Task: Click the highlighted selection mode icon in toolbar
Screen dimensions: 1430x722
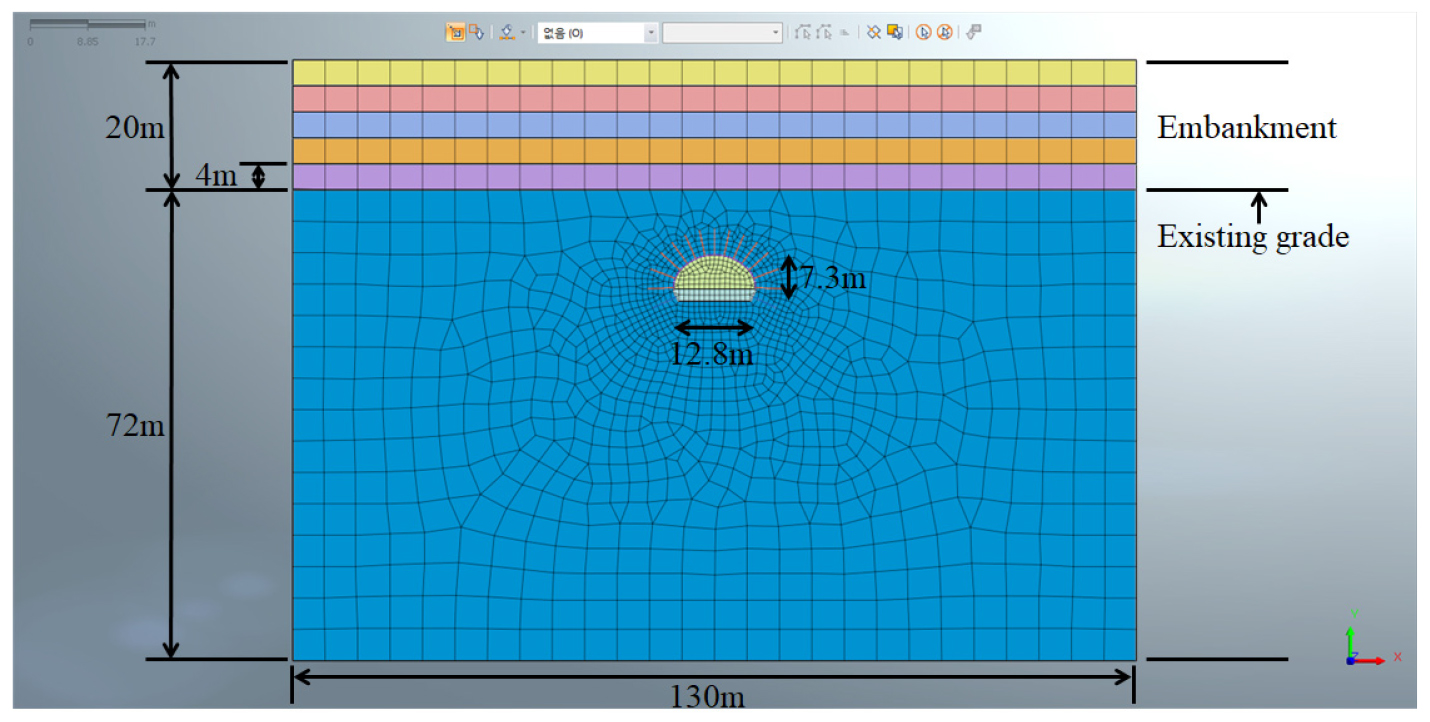Action: pos(455,33)
